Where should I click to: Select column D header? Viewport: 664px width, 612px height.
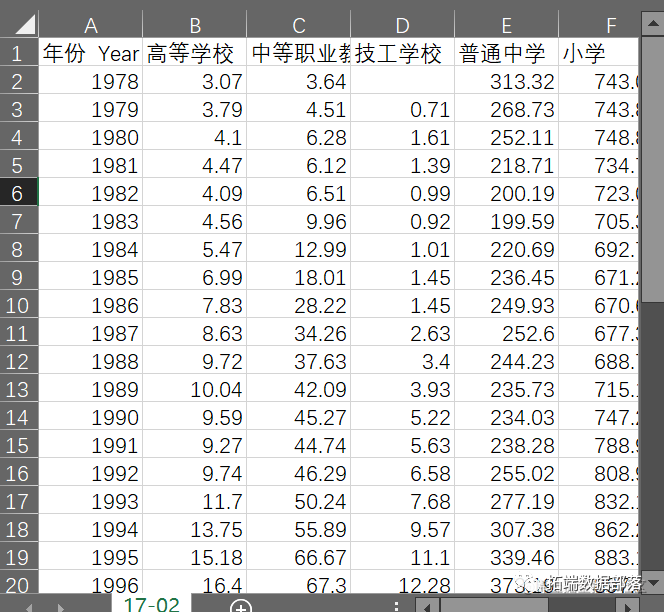coord(403,25)
